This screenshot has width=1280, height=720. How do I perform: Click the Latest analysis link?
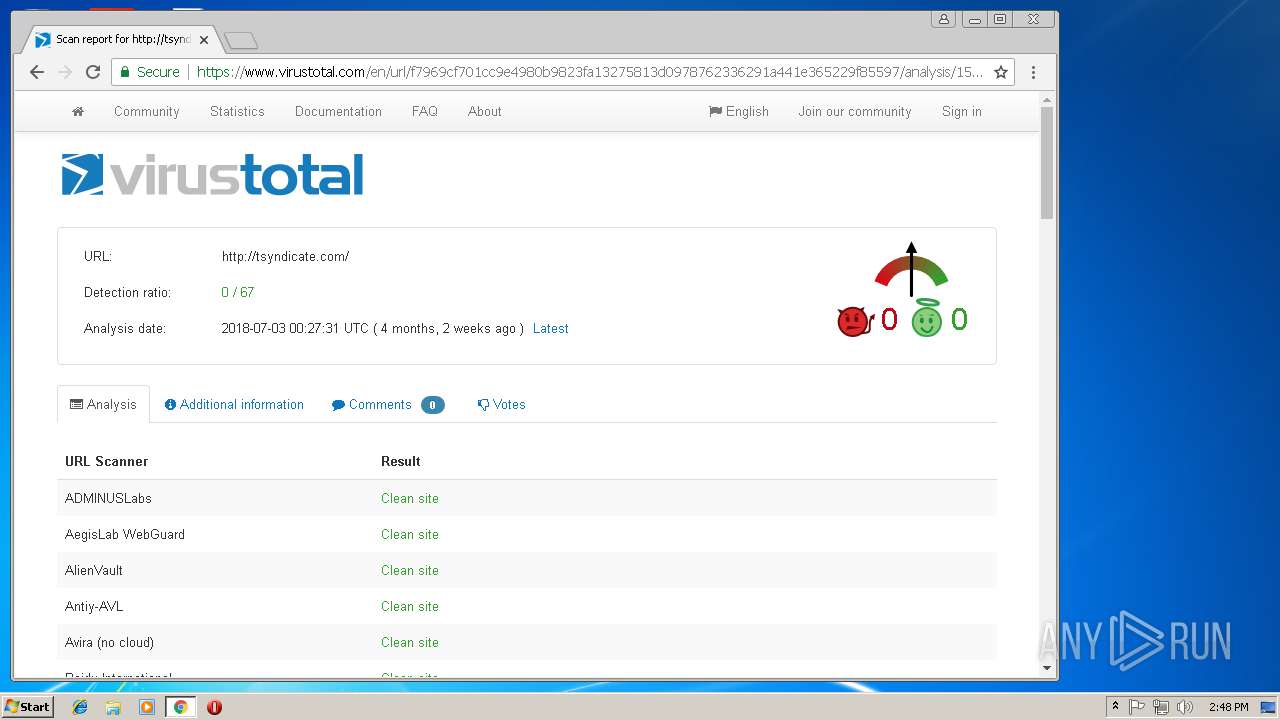tap(551, 328)
